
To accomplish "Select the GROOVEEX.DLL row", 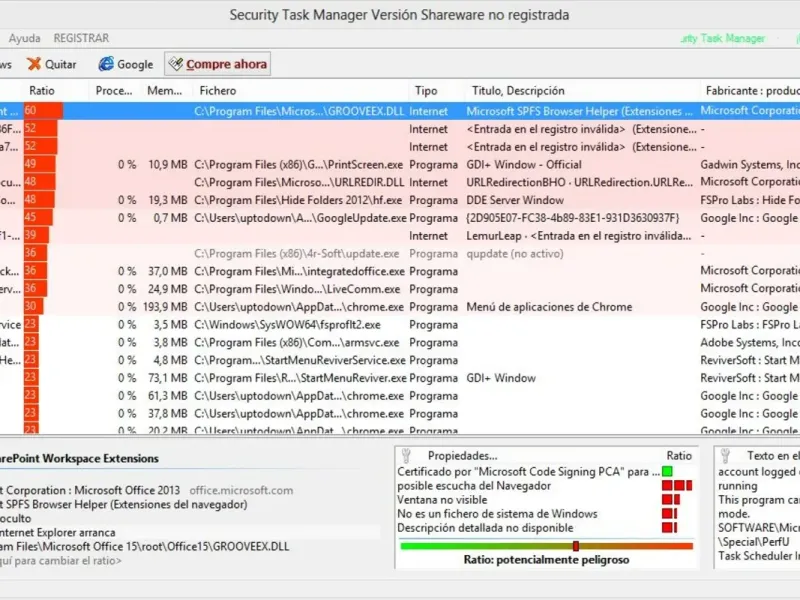I will tap(400, 111).
